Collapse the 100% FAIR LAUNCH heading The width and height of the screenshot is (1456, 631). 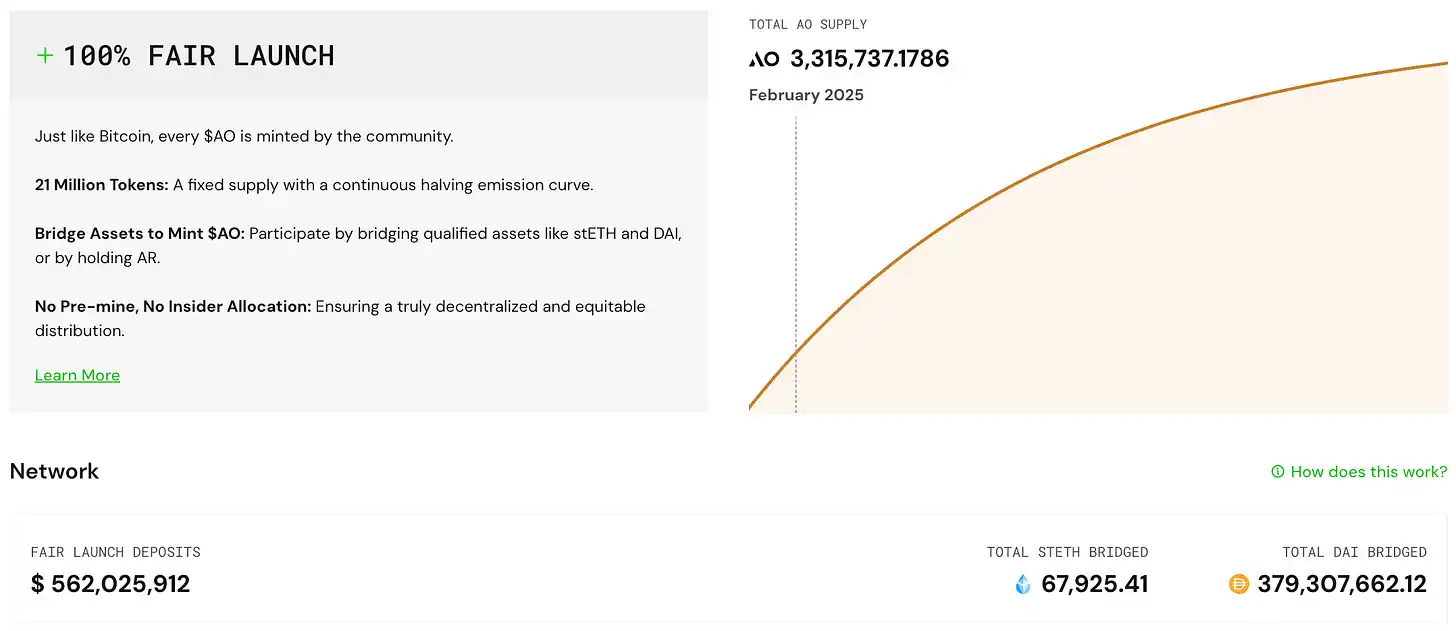pos(198,56)
